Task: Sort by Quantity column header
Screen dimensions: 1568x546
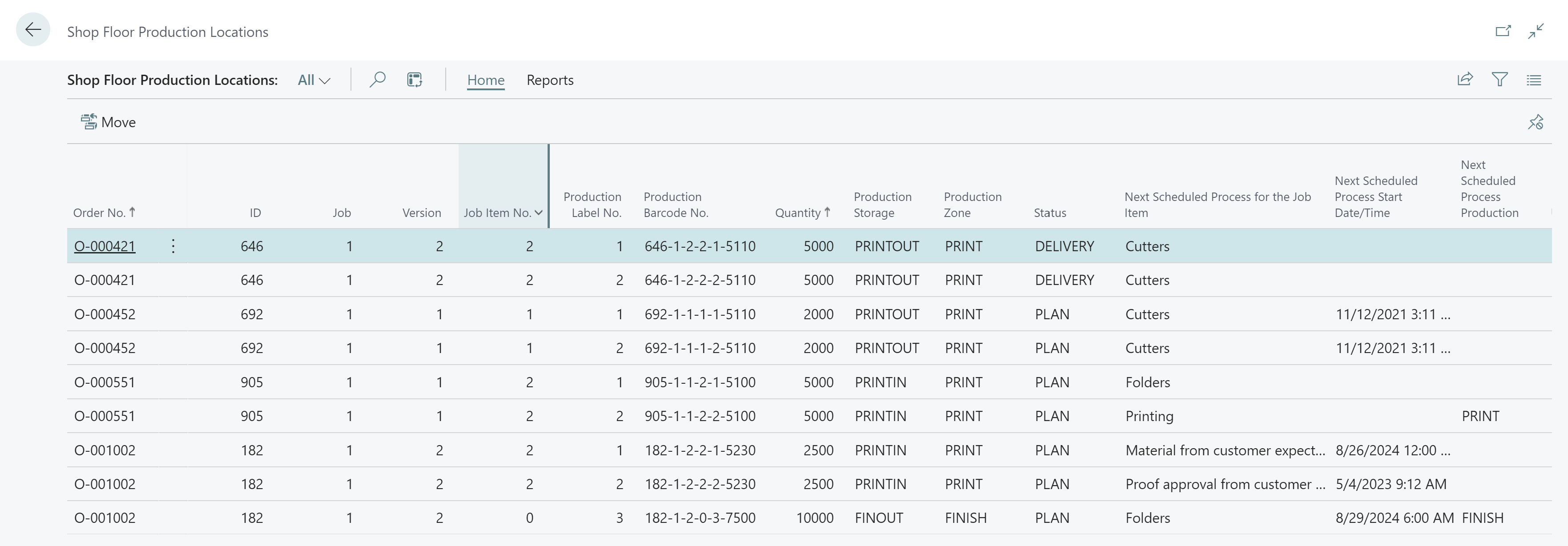Action: click(x=802, y=213)
